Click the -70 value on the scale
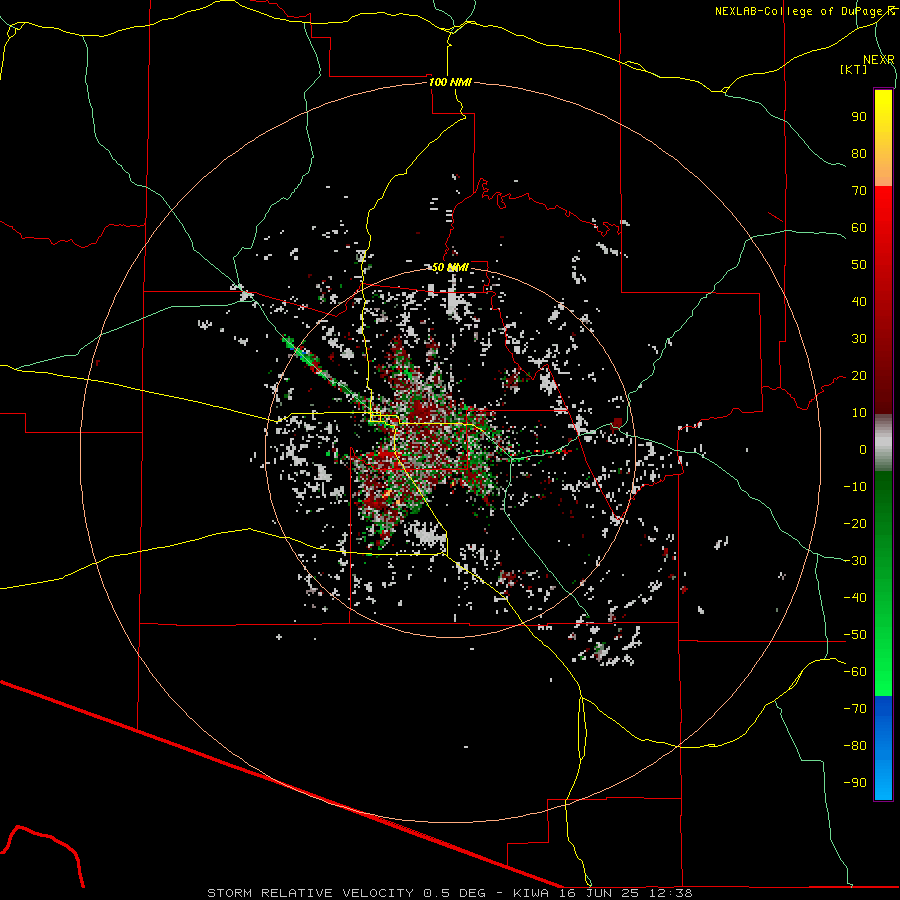The height and width of the screenshot is (900, 900). (x=855, y=709)
